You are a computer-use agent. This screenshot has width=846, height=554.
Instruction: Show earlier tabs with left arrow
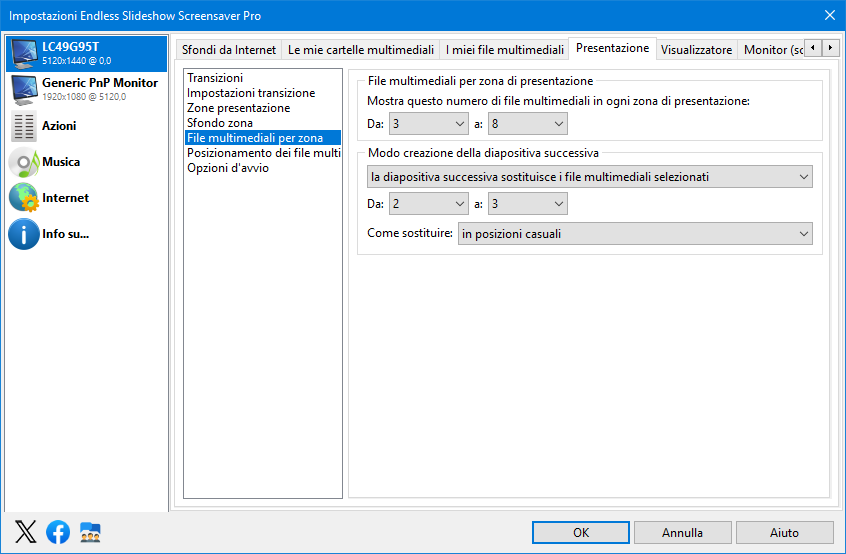813,48
